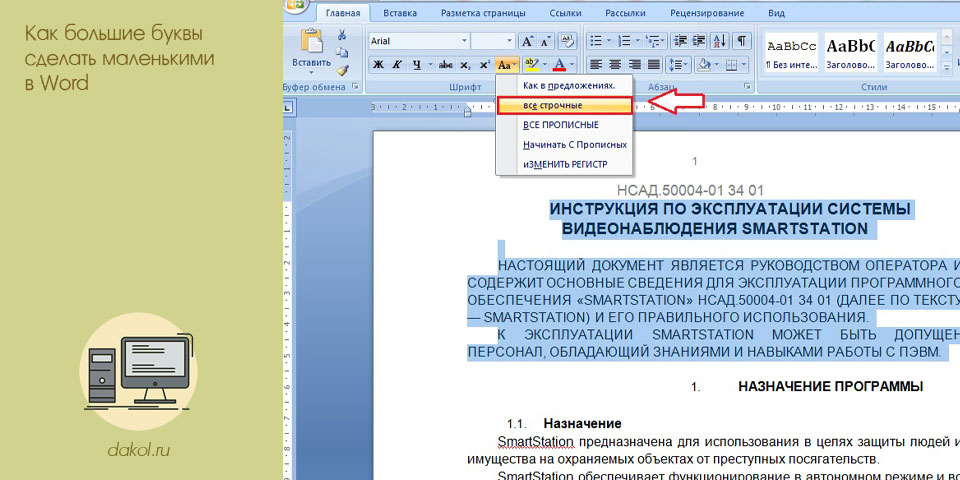Toggle italic К formatting
Screen dimensions: 960x480
coord(397,64)
